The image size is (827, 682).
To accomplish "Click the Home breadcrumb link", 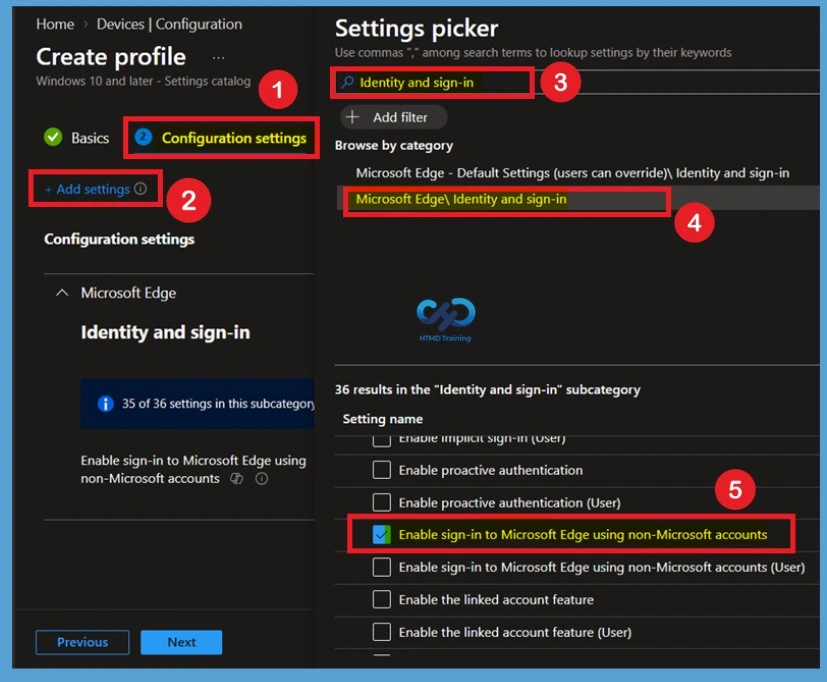I will tap(55, 24).
